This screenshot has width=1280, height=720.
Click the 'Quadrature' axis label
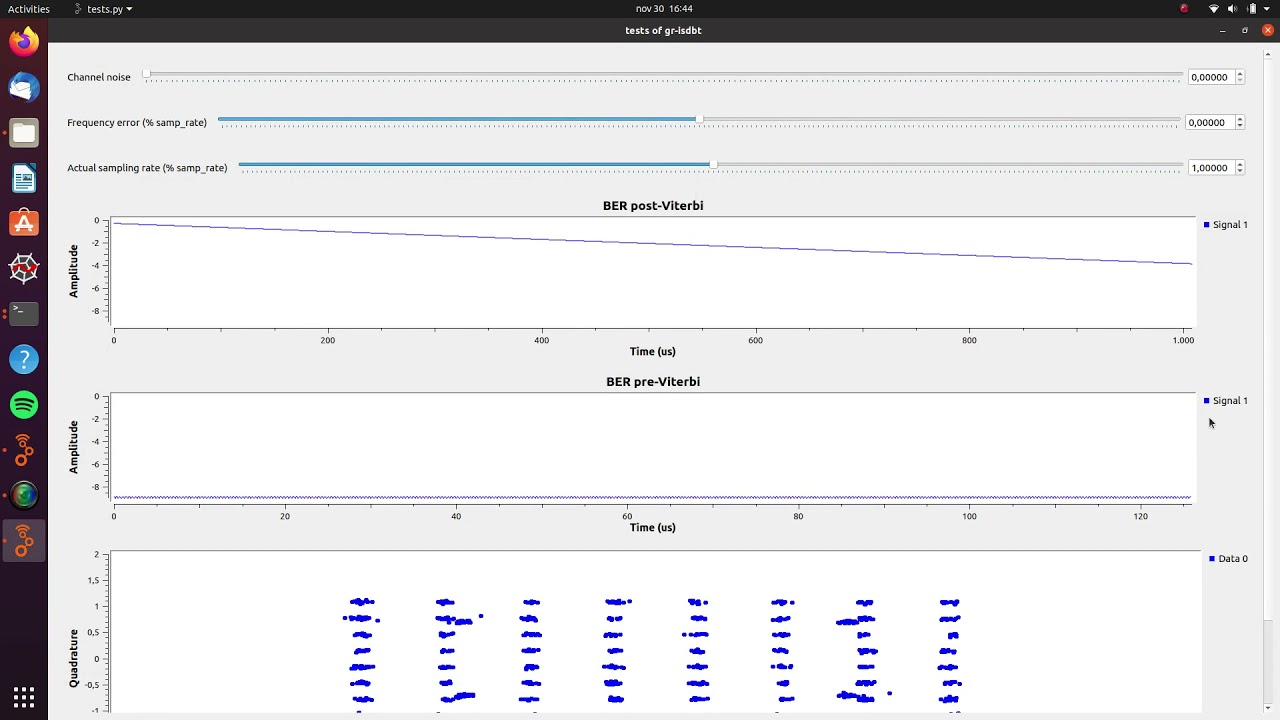[x=74, y=658]
